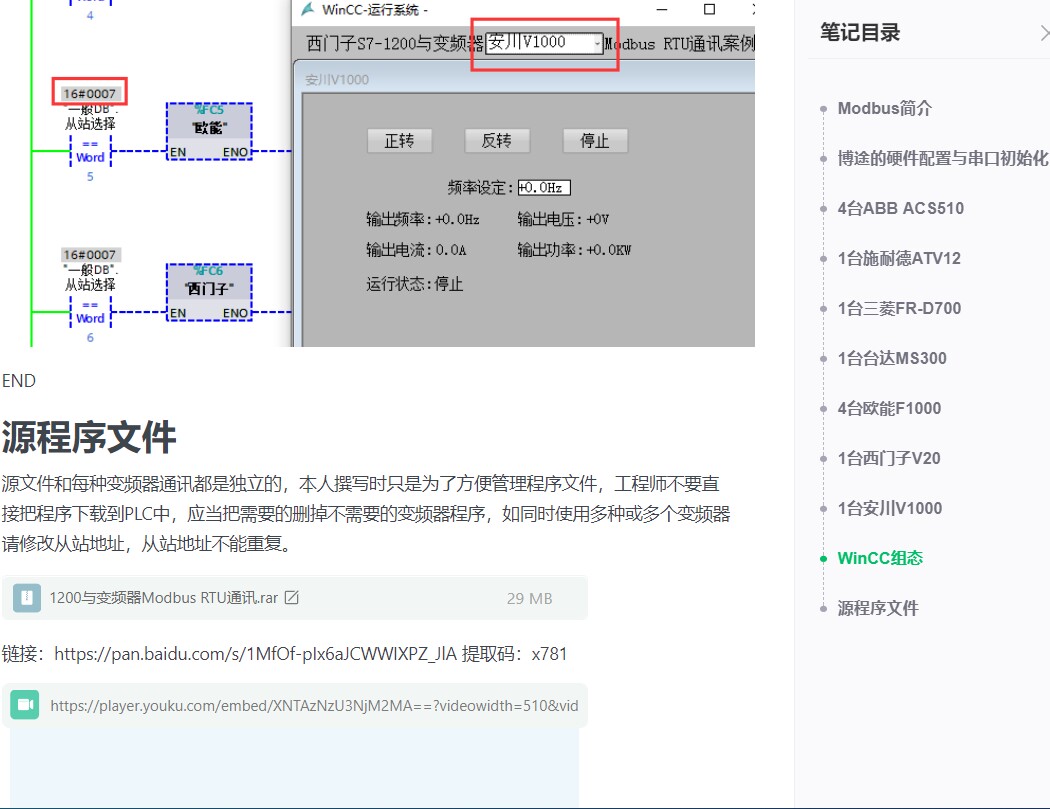The height and width of the screenshot is (809, 1050).
Task: Select the active WinCC组态 outline entry
Action: [880, 558]
